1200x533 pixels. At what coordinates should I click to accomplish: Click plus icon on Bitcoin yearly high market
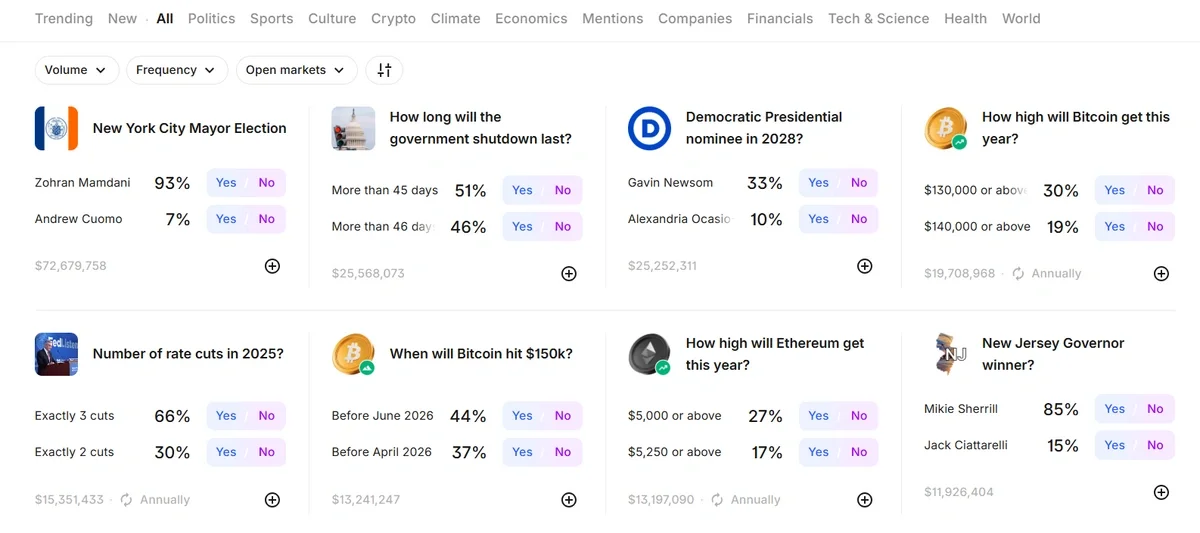click(1161, 273)
